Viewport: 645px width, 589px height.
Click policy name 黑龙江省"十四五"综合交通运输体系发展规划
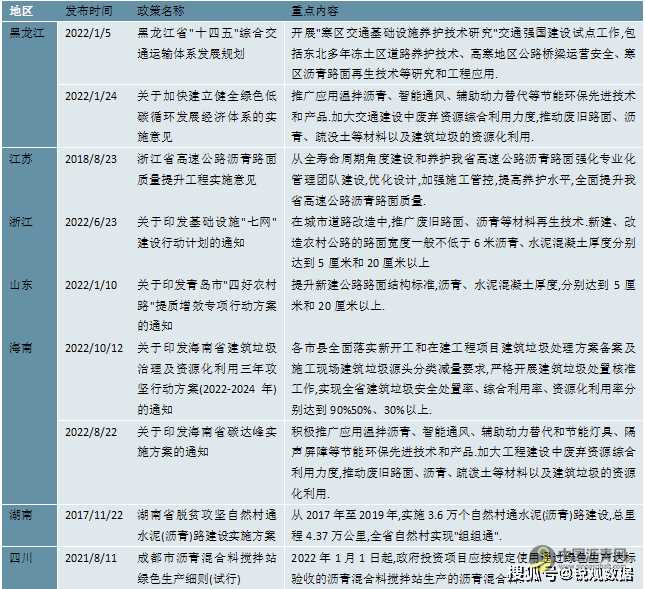(207, 43)
